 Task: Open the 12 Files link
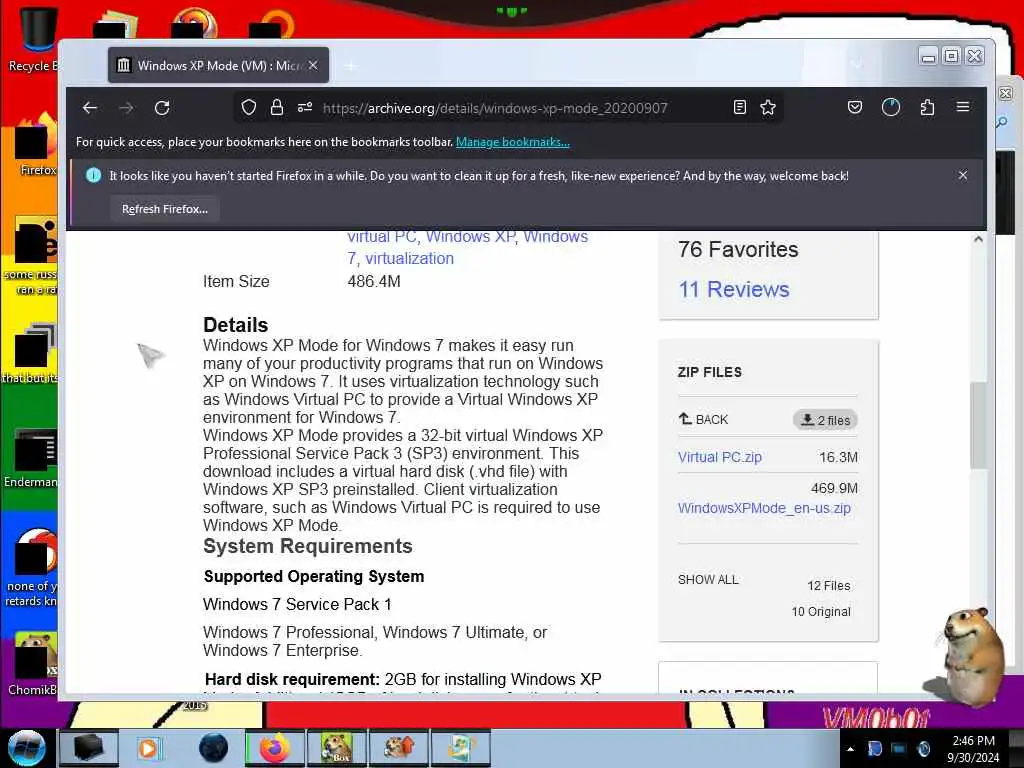829,586
